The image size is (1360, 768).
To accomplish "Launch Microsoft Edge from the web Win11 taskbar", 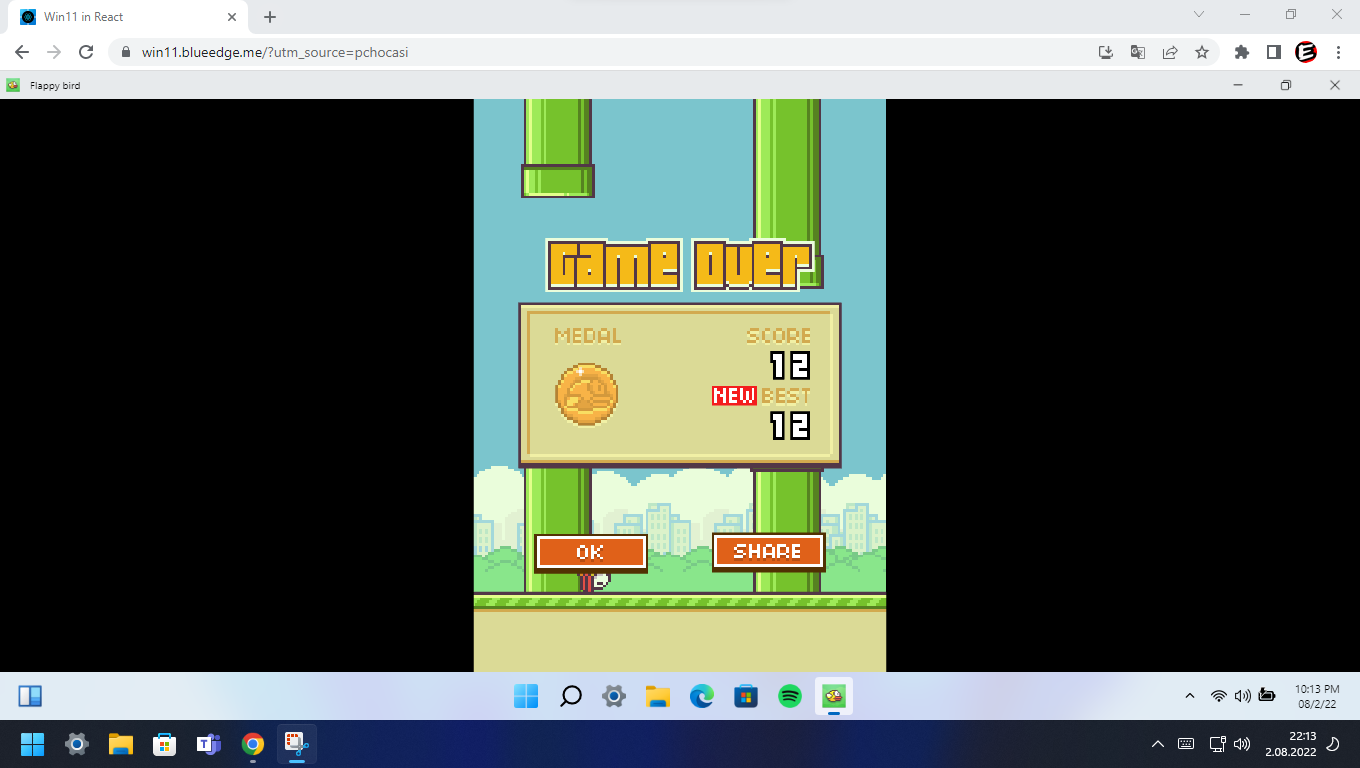I will point(702,696).
